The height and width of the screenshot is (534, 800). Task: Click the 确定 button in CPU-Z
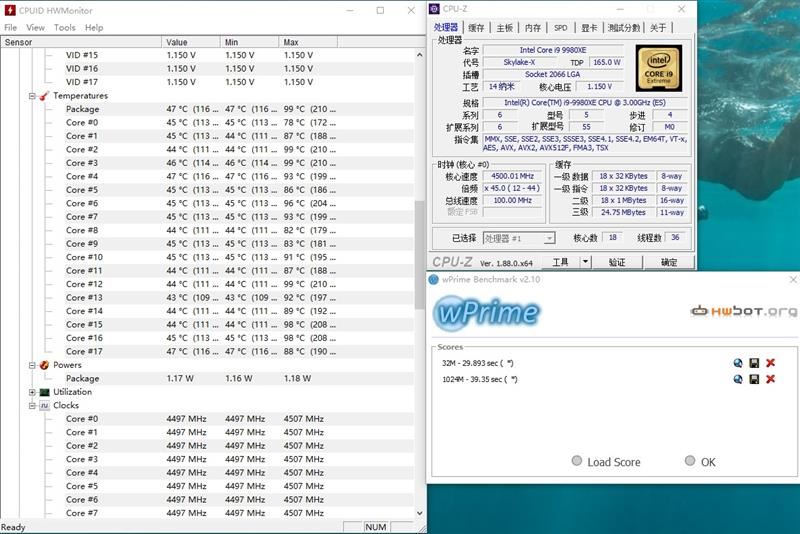pyautogui.click(x=669, y=262)
